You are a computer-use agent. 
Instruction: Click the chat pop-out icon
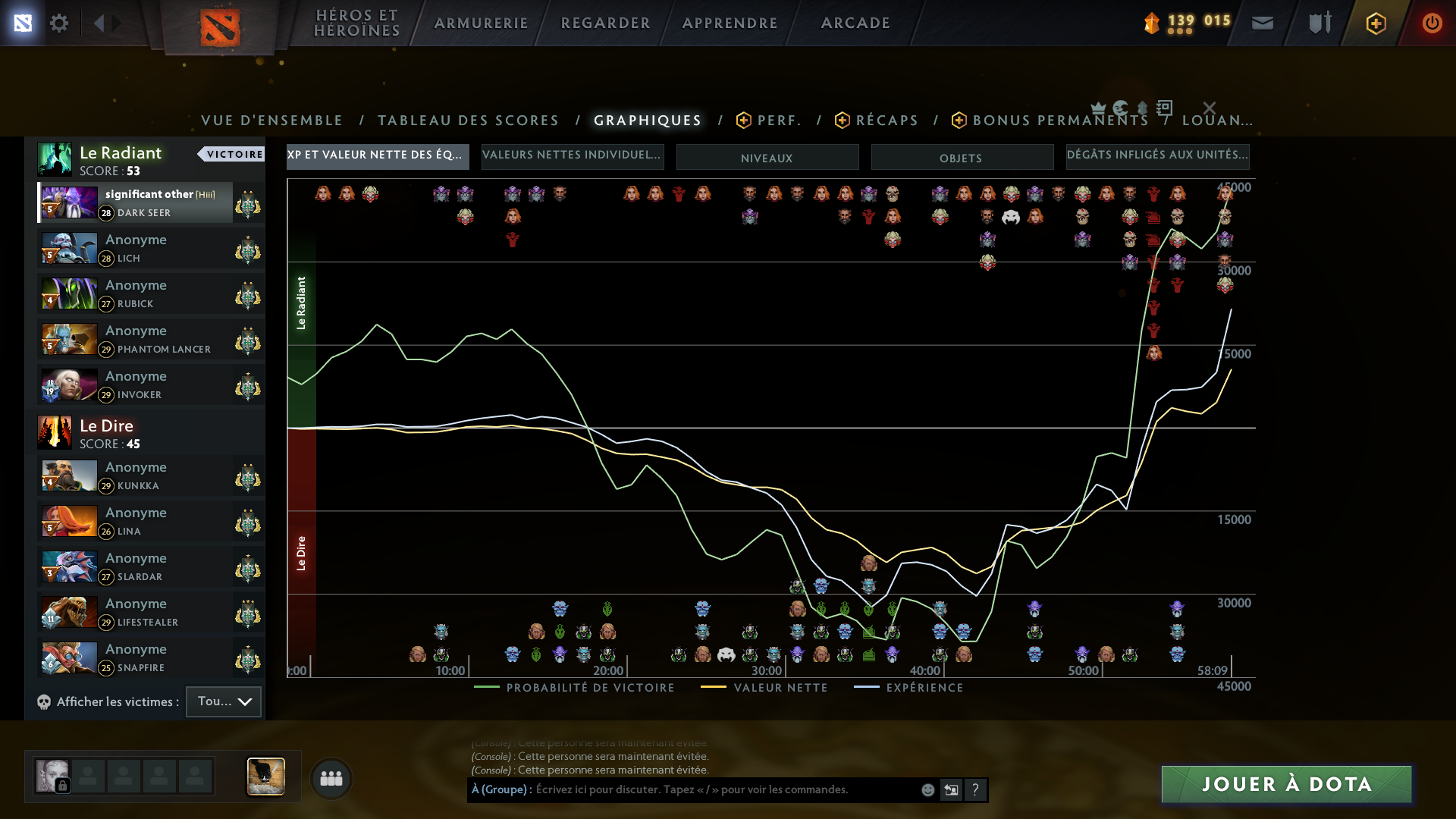(x=951, y=790)
